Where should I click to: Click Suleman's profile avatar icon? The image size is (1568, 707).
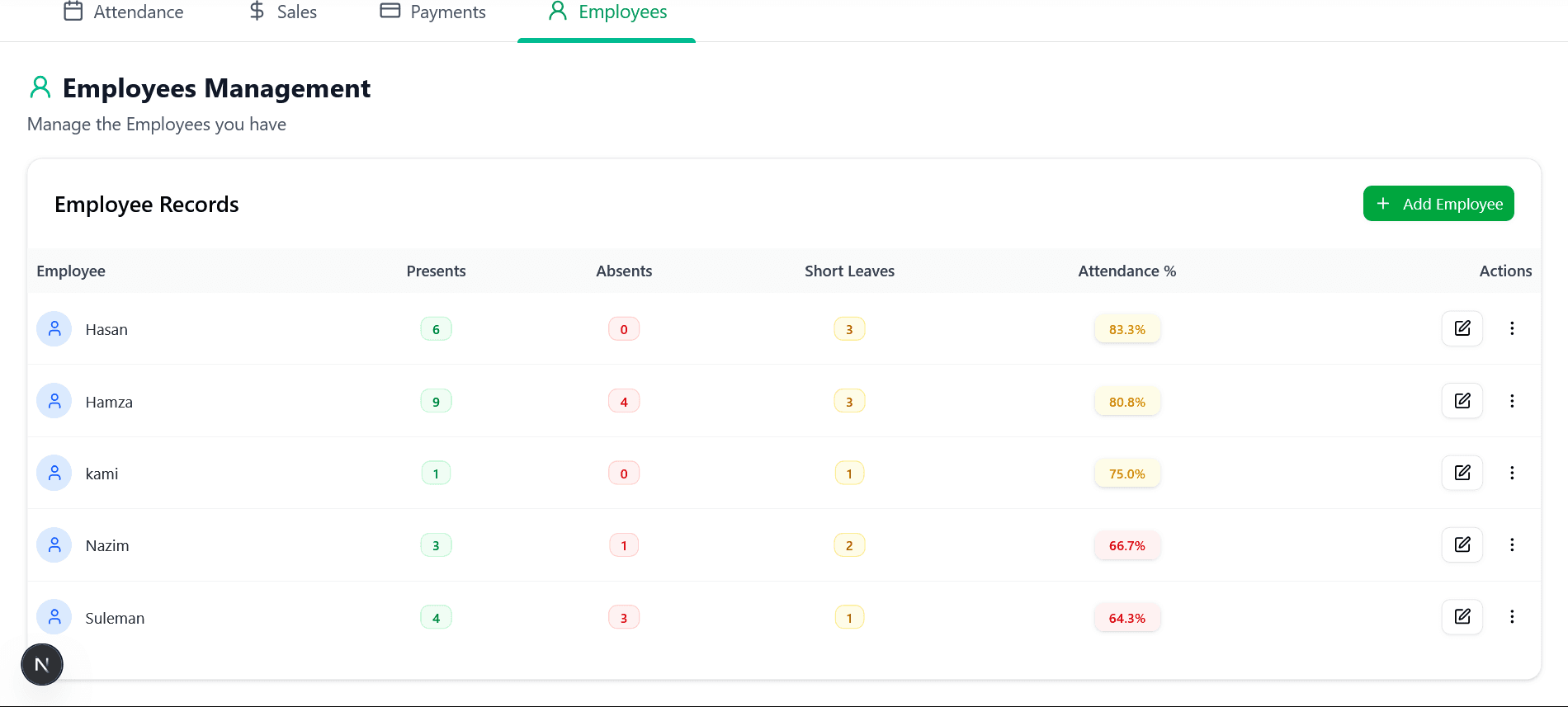tap(54, 616)
